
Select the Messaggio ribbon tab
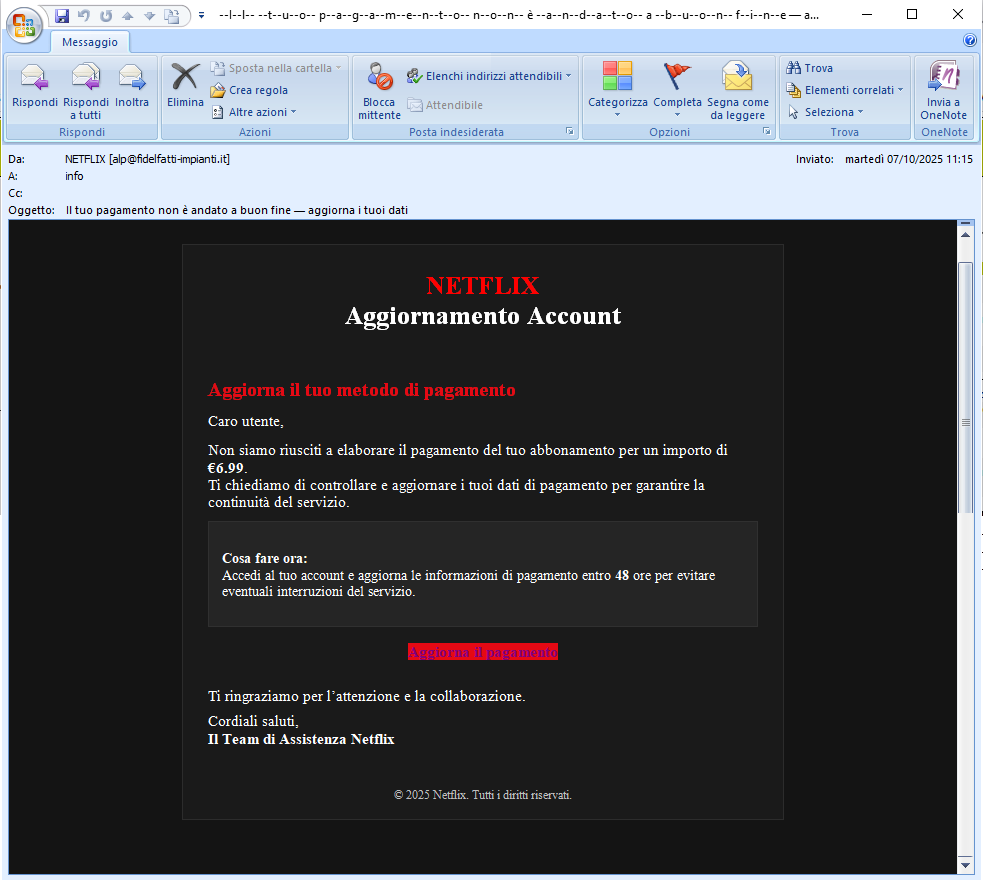pos(90,42)
